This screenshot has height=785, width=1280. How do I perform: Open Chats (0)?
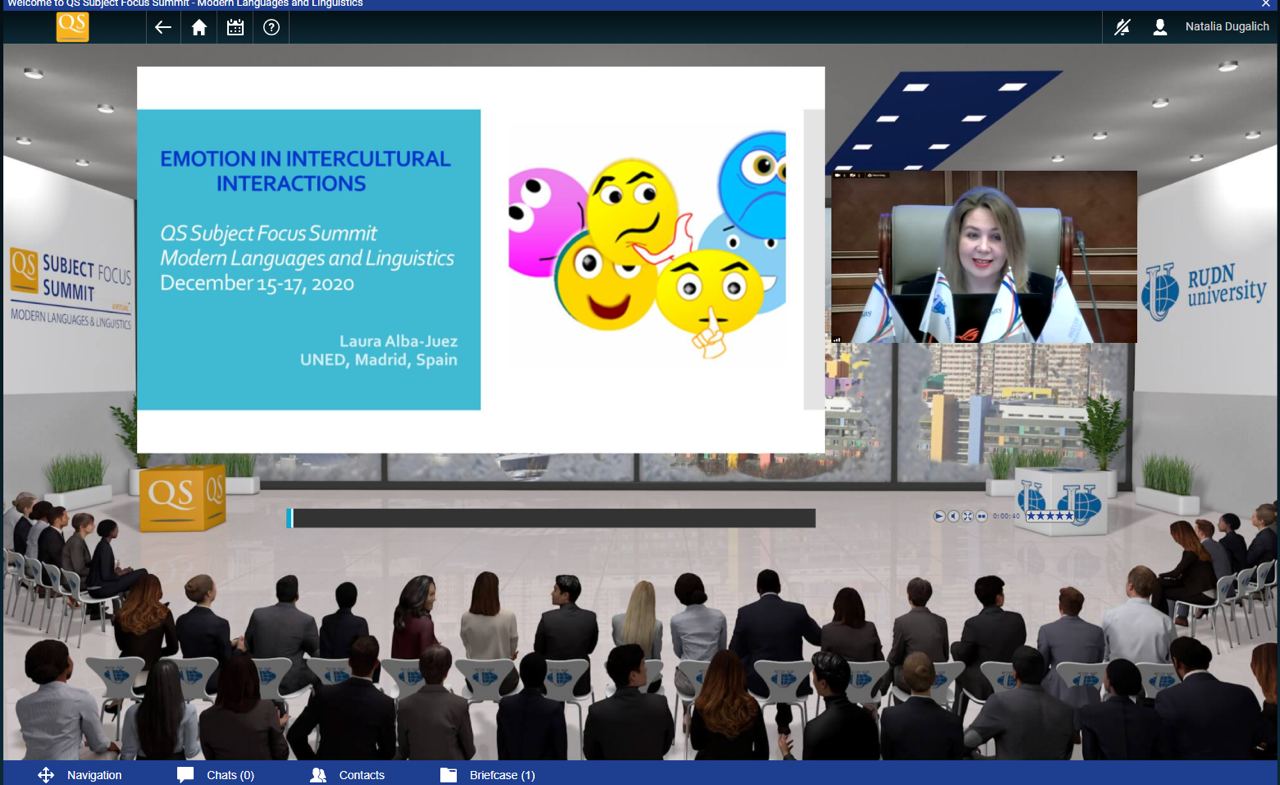230,775
